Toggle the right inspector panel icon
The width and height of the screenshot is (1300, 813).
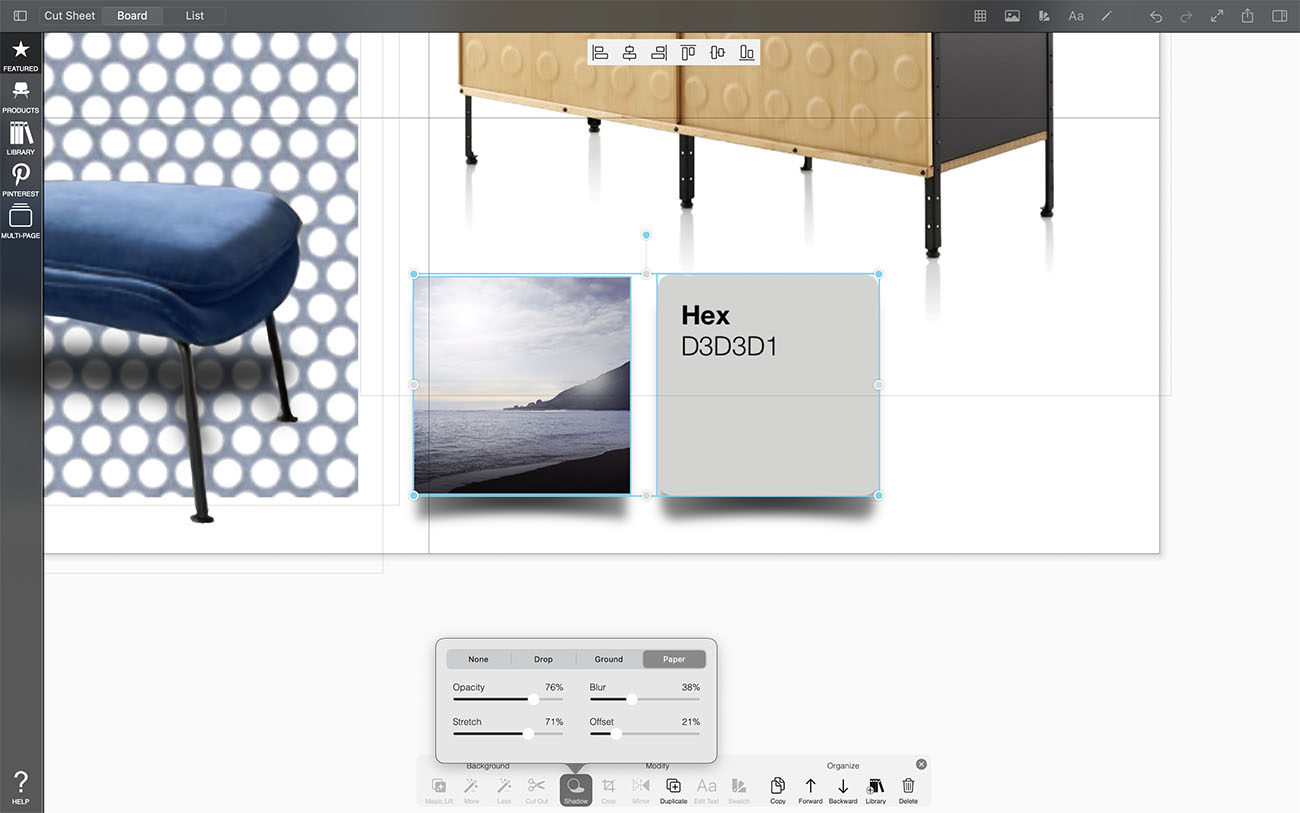[x=1279, y=16]
